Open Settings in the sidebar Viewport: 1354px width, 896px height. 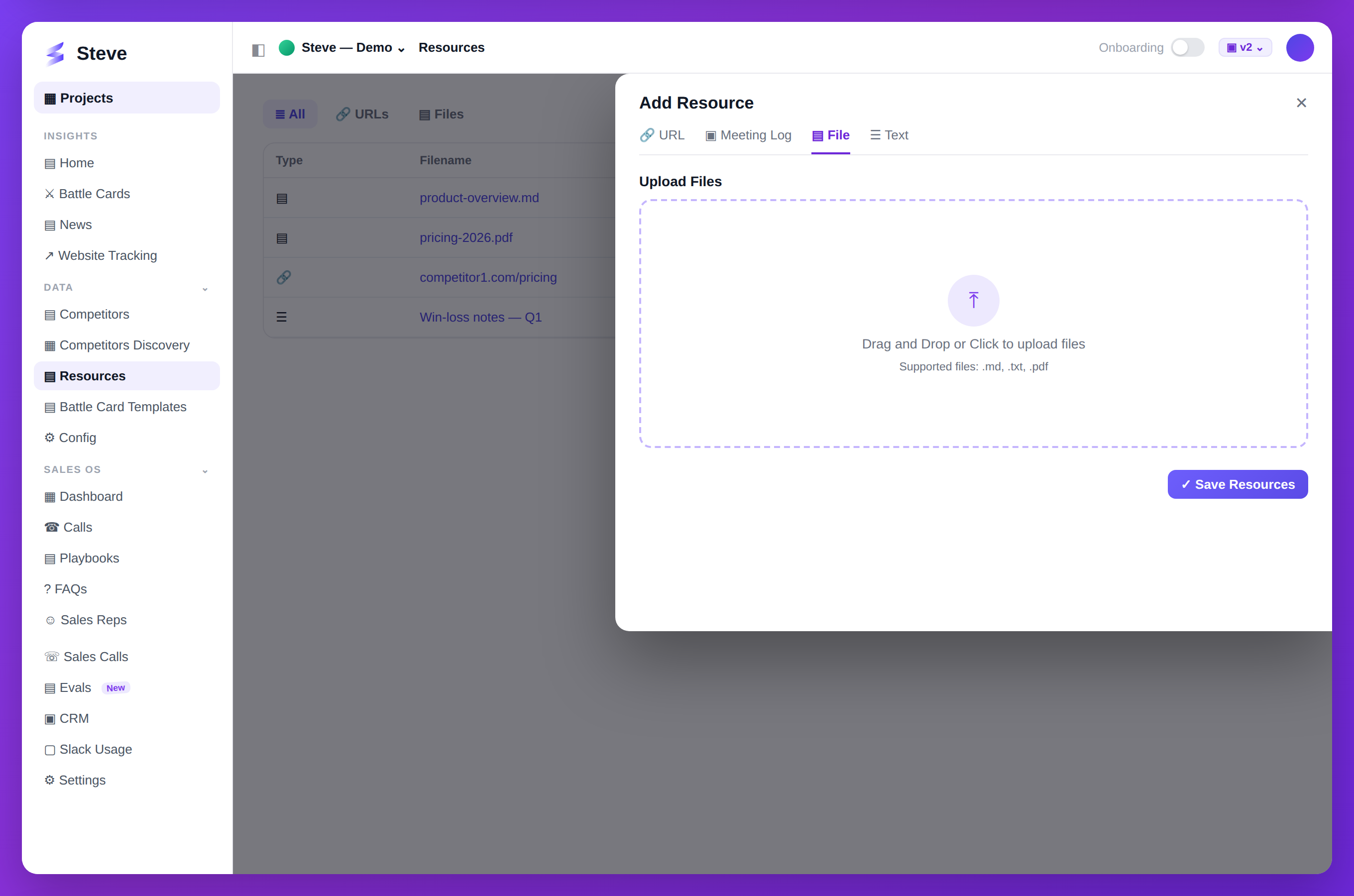tap(127, 781)
